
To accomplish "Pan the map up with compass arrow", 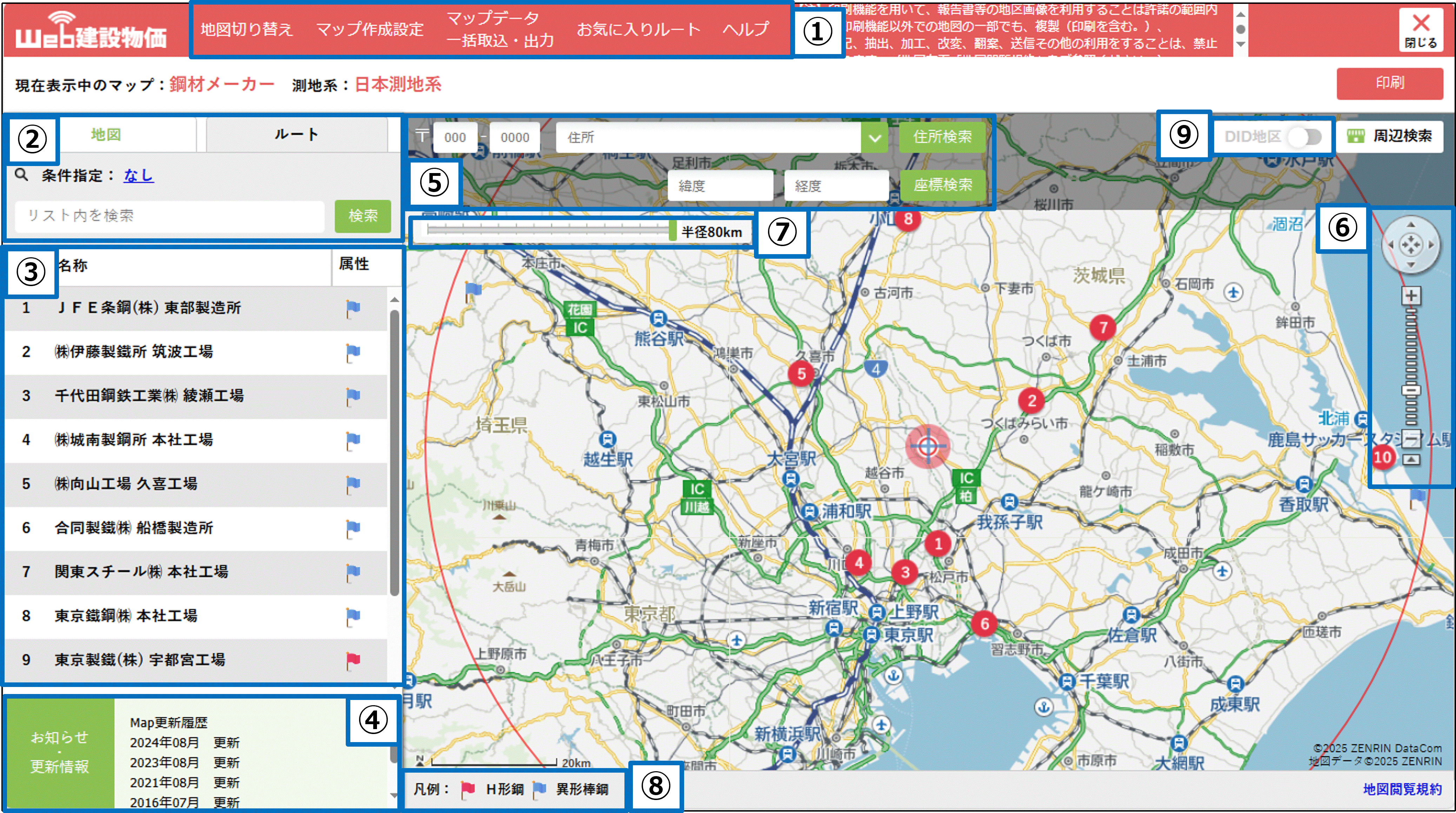I will [1411, 225].
